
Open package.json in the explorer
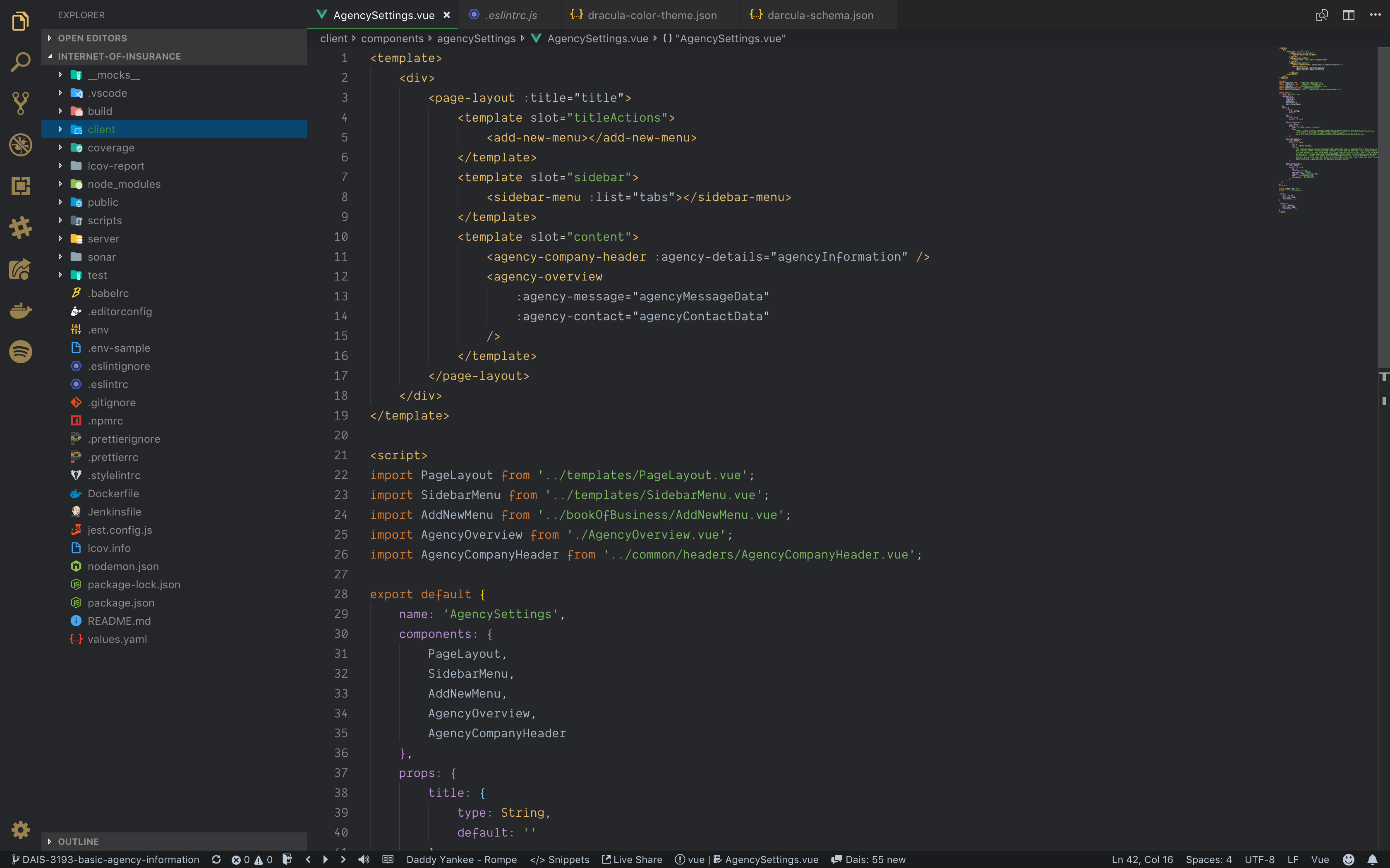pos(120,603)
